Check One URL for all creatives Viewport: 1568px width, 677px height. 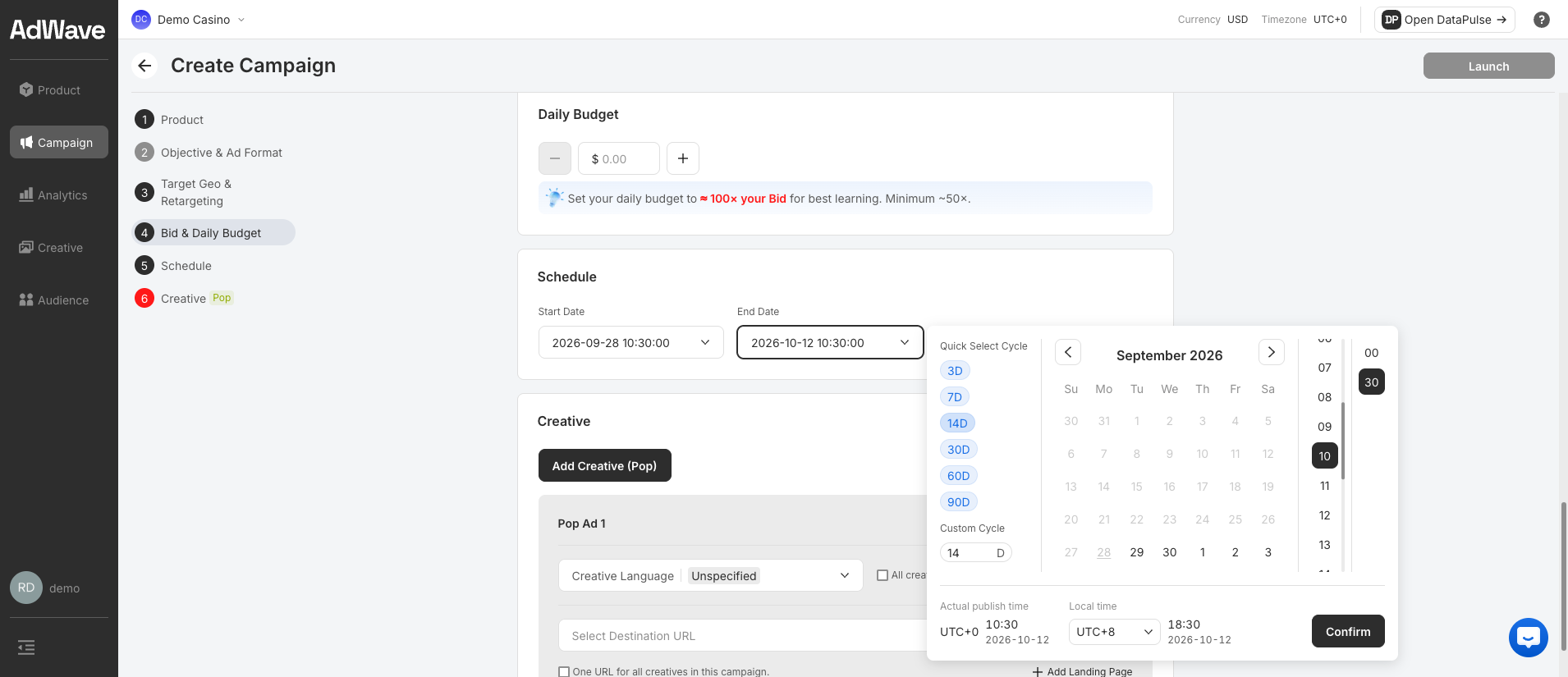pos(564,671)
